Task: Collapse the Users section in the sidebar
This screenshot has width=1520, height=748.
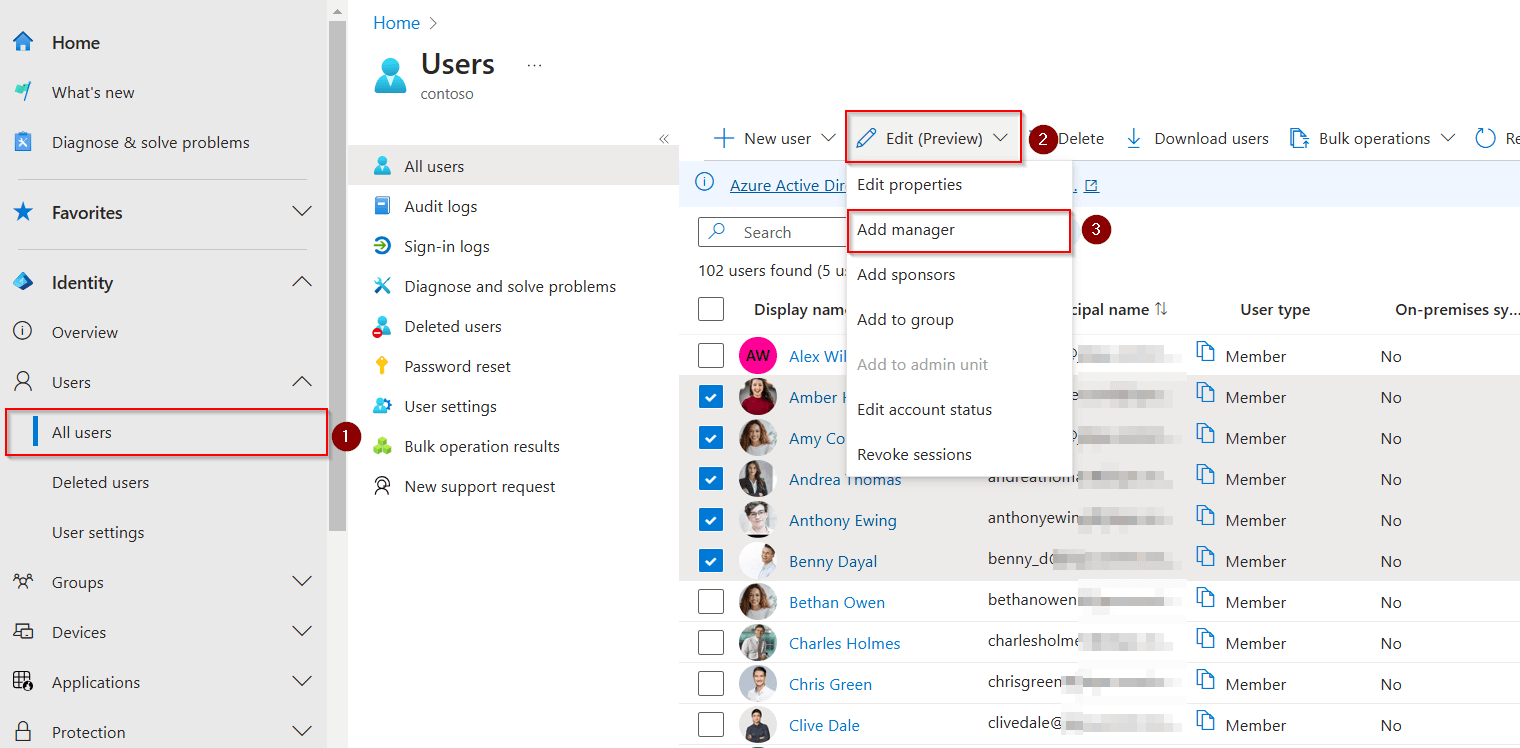Action: click(x=301, y=381)
